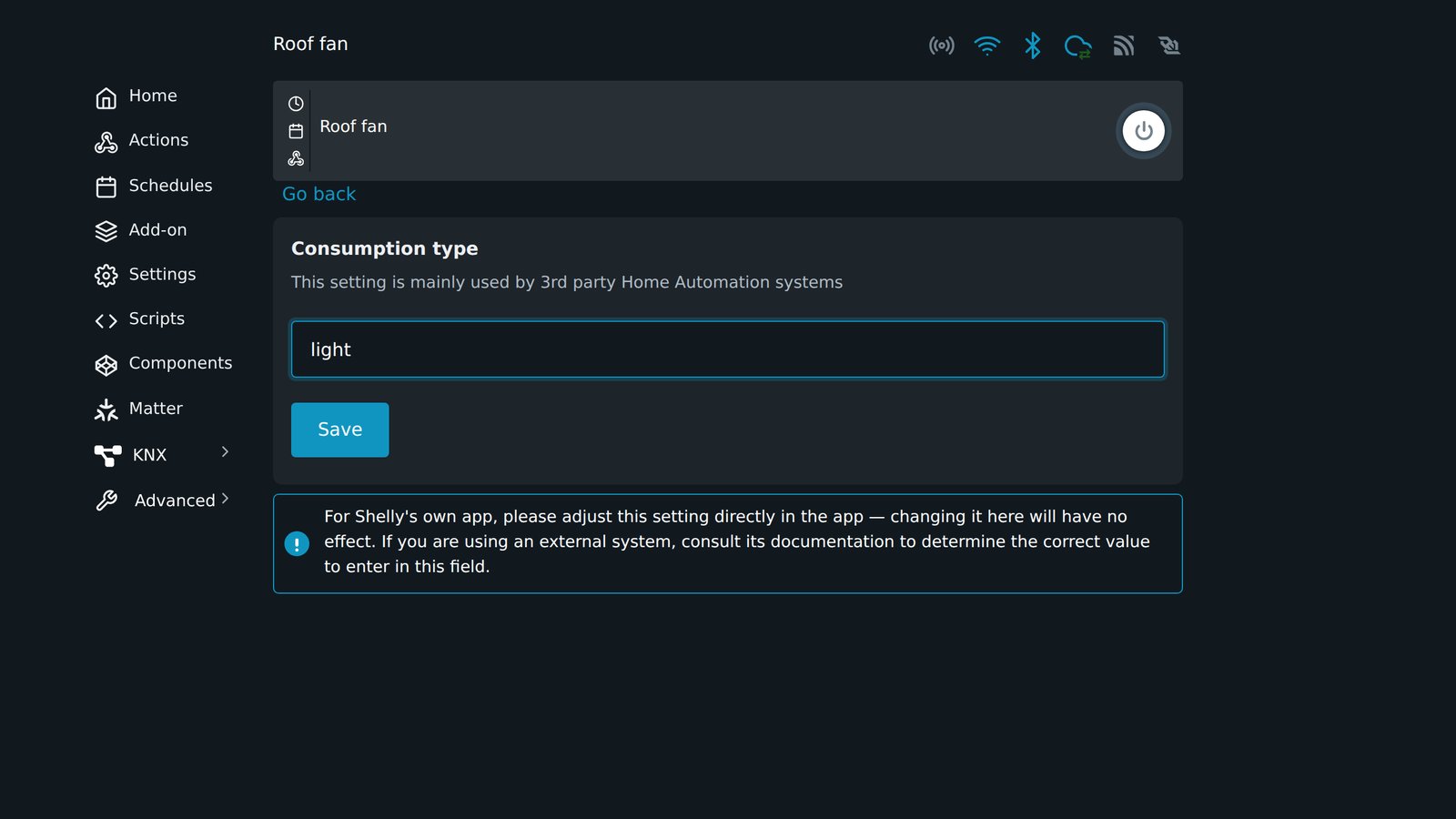Expand the KNX submenu chevron
The image size is (1456, 819).
(x=225, y=452)
